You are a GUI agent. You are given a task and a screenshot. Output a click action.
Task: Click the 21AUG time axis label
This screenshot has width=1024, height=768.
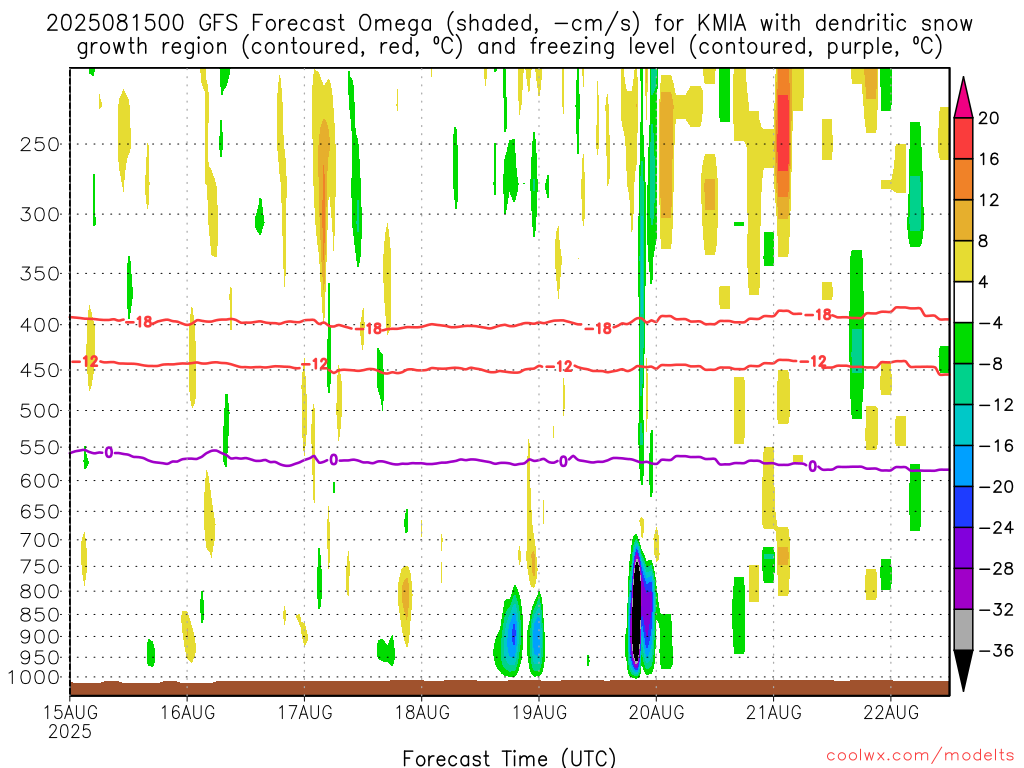click(774, 712)
